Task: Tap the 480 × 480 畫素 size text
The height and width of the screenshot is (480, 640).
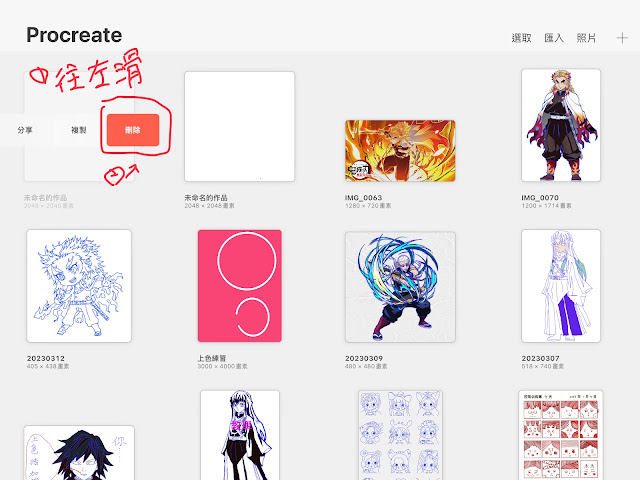Action: coord(366,367)
